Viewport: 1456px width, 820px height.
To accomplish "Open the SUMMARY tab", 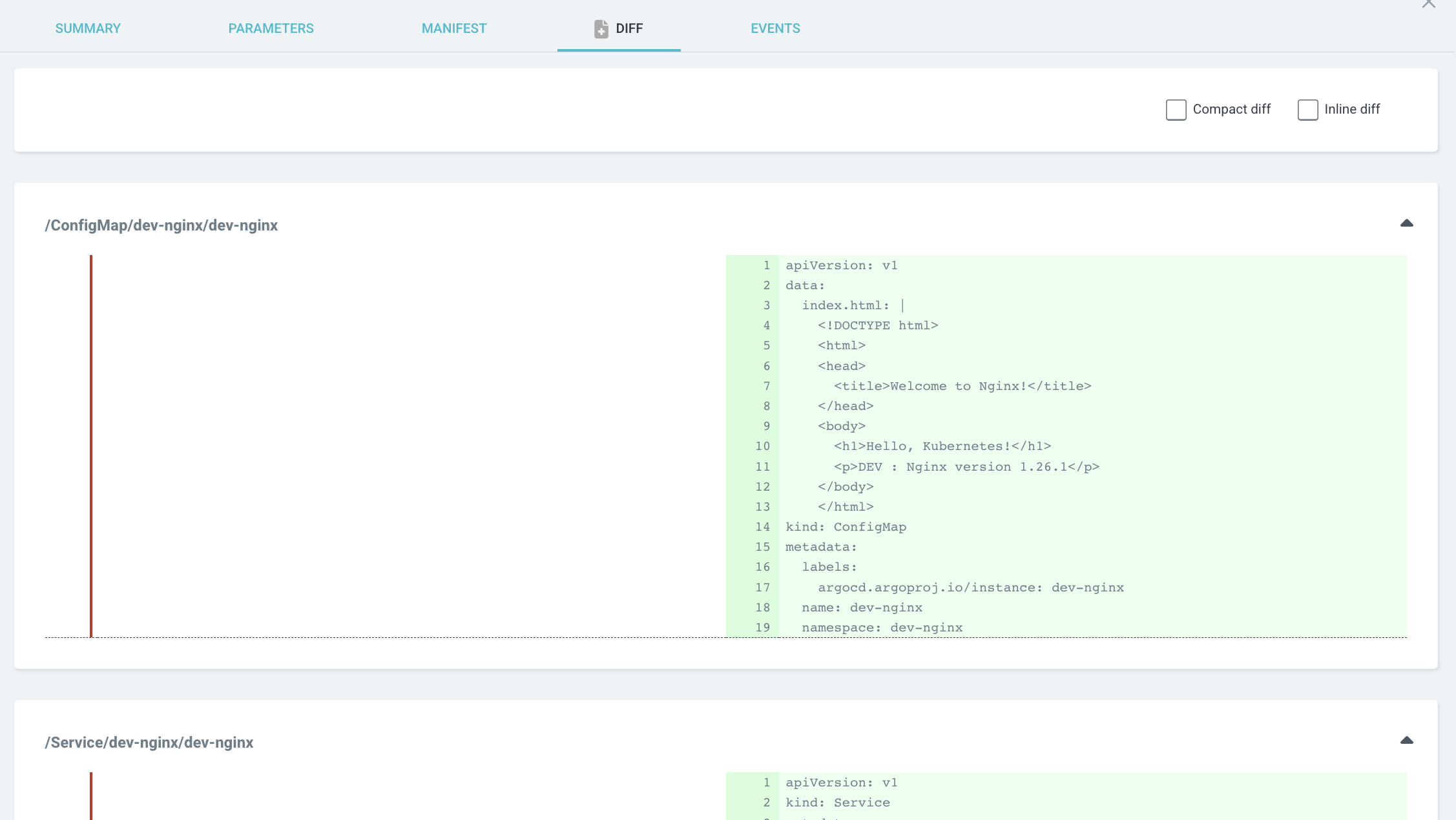I will pyautogui.click(x=88, y=28).
